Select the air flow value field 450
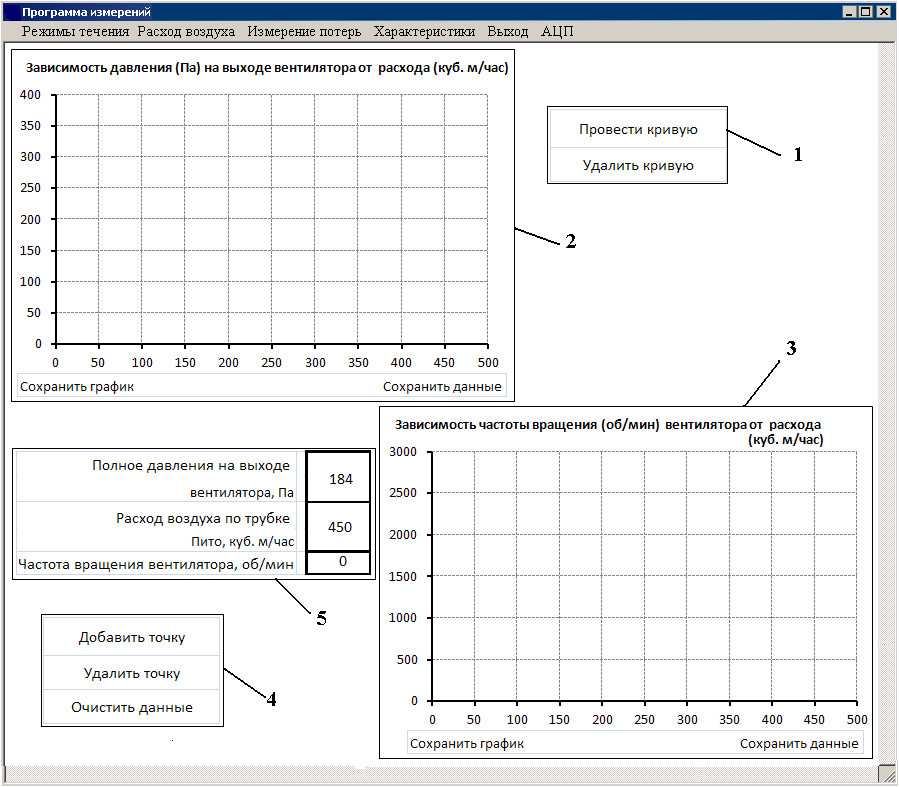899x787 pixels. pyautogui.click(x=338, y=527)
